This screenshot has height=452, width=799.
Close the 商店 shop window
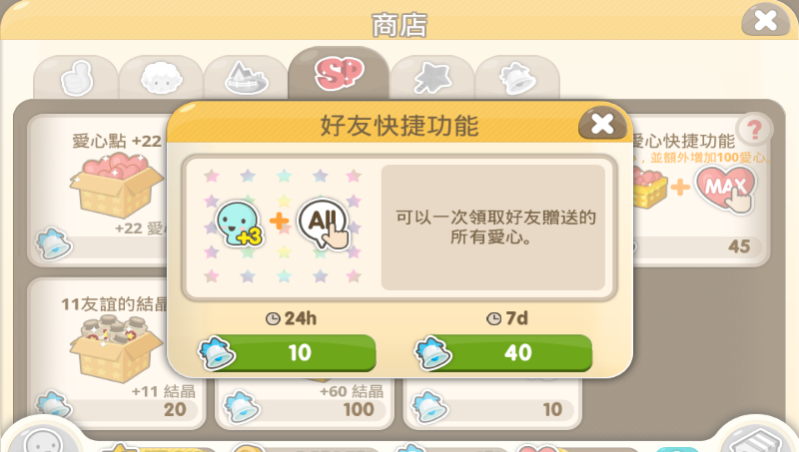(765, 20)
